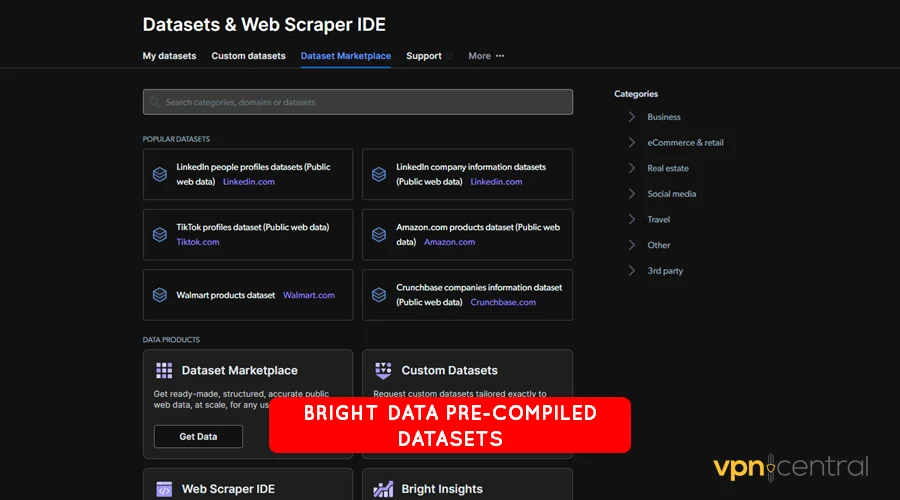Screen dimensions: 900x500
Task: Open the Linkedin.com link in people profiles card
Action: coord(249,181)
